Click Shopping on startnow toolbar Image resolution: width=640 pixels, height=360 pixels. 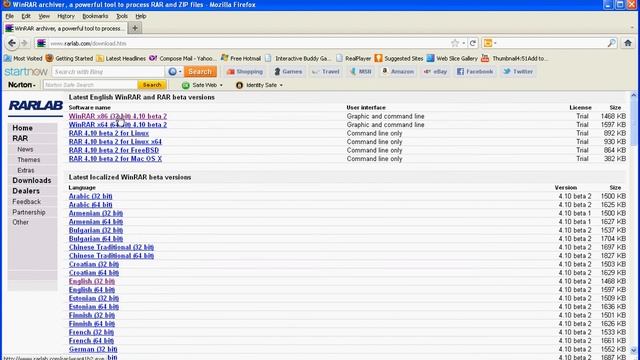(244, 71)
